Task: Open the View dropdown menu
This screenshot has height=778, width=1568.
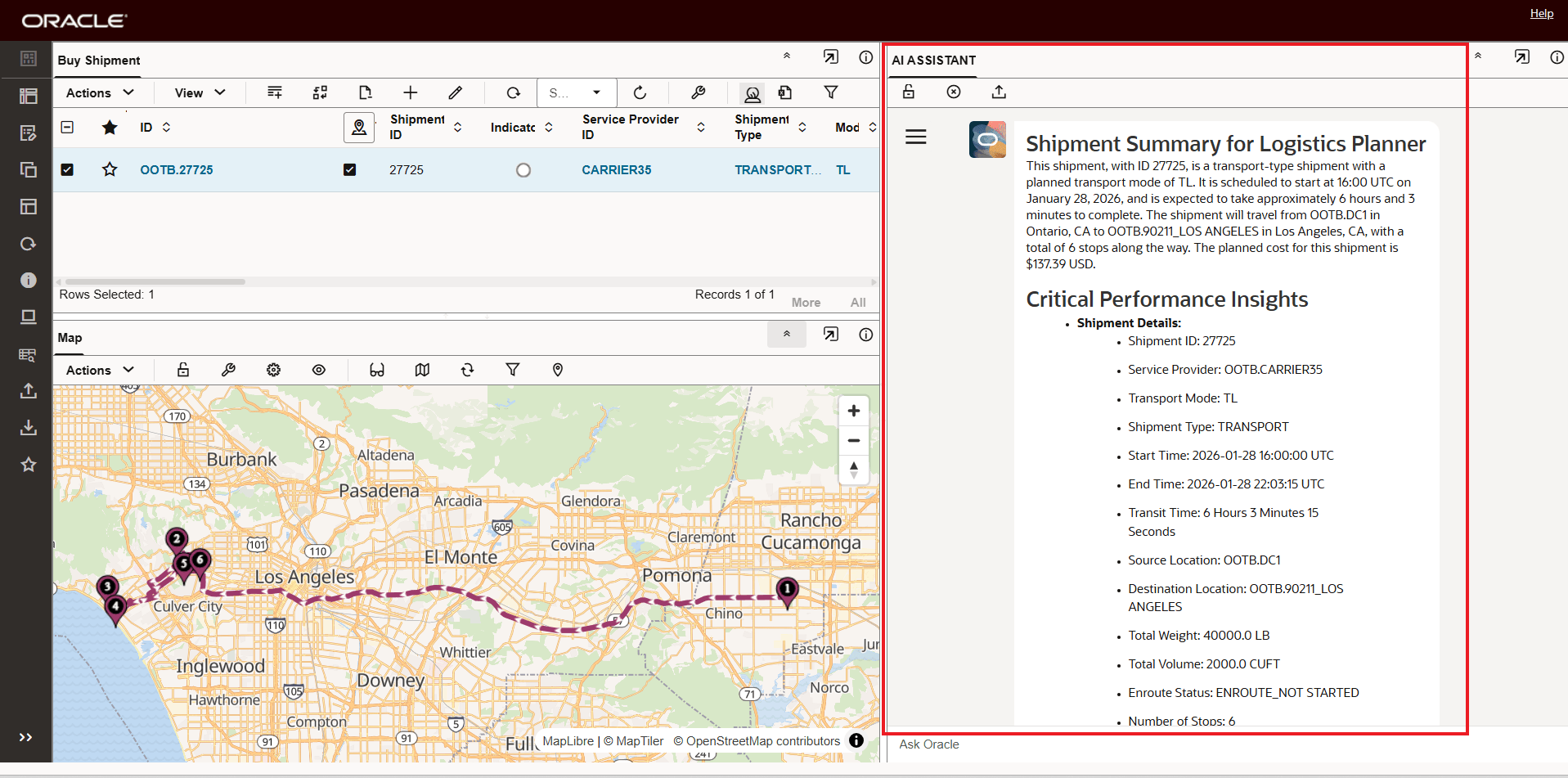Action: [x=200, y=92]
